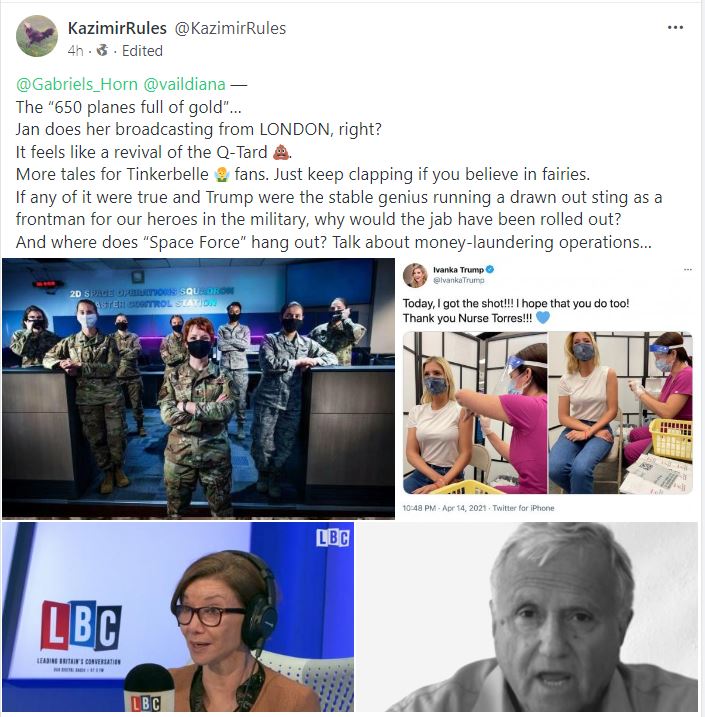Follow the @vaildiana mention
This screenshot has width=705, height=717.
(184, 84)
